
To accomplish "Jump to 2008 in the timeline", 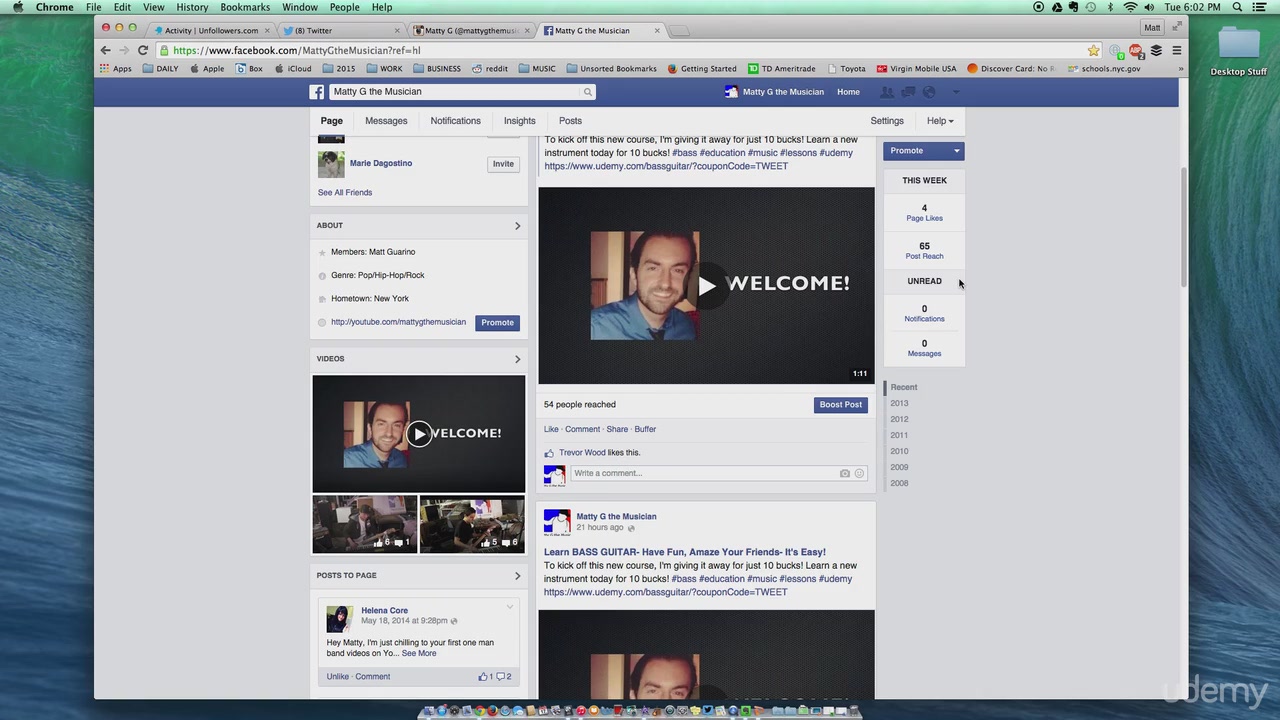I will pos(900,484).
